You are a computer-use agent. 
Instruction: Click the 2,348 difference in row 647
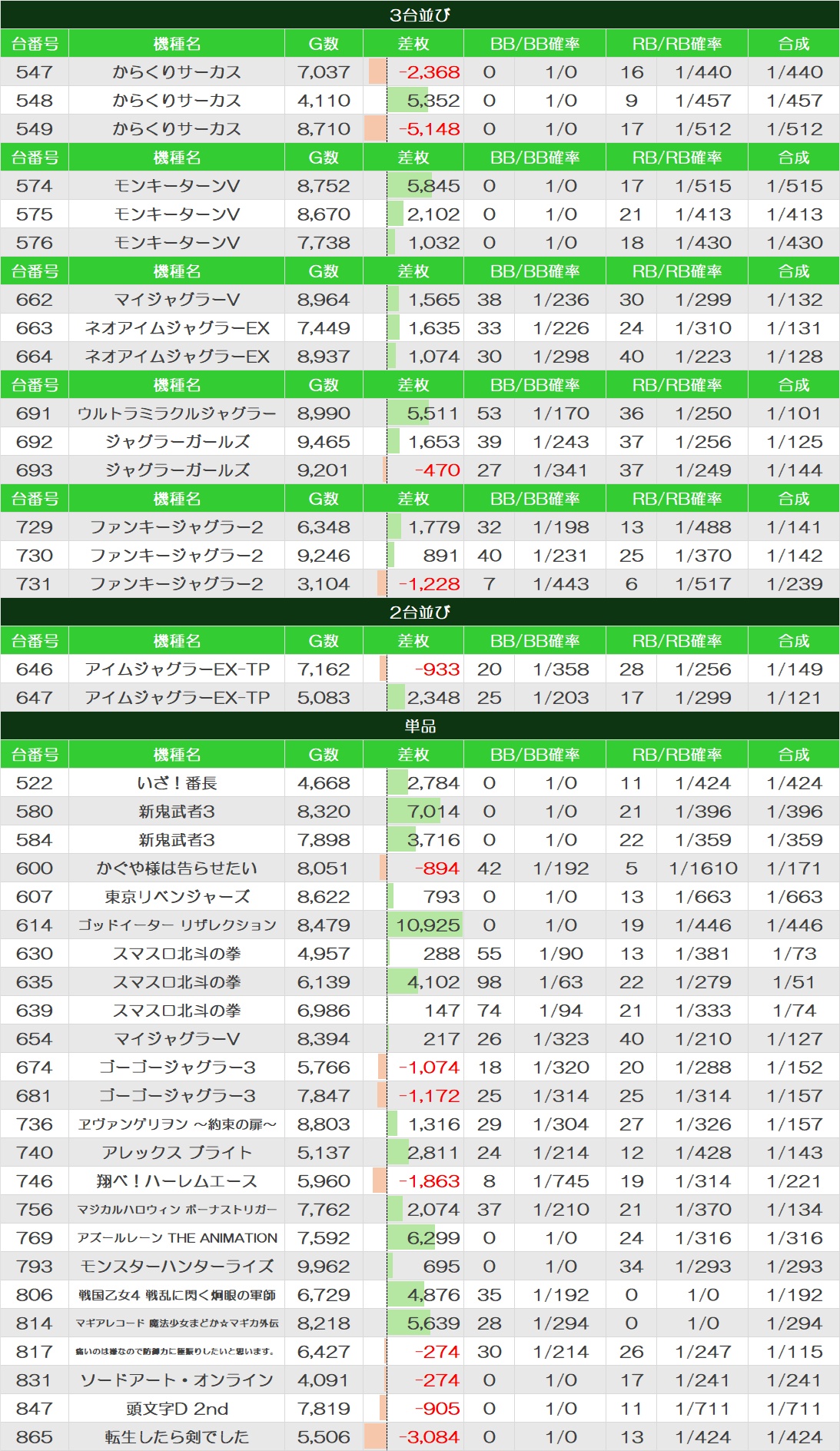(433, 698)
